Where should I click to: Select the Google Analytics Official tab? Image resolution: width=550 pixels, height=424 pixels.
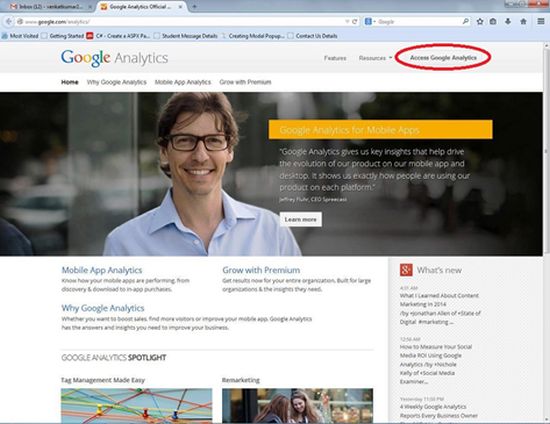[x=141, y=7]
